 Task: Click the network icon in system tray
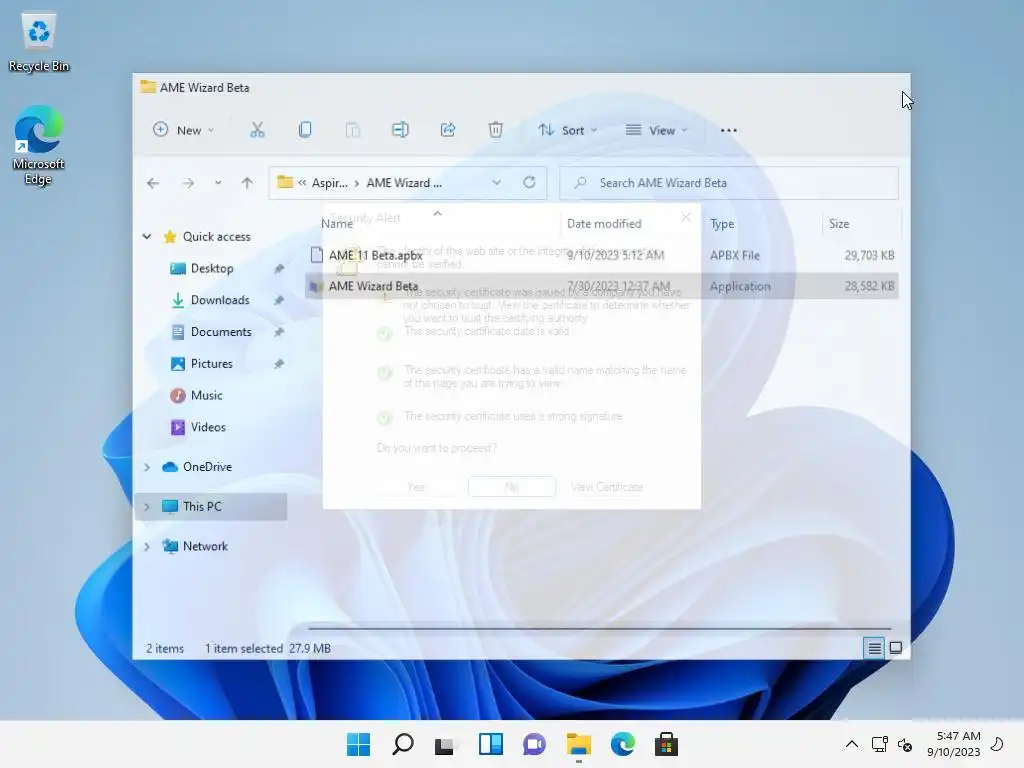click(880, 744)
